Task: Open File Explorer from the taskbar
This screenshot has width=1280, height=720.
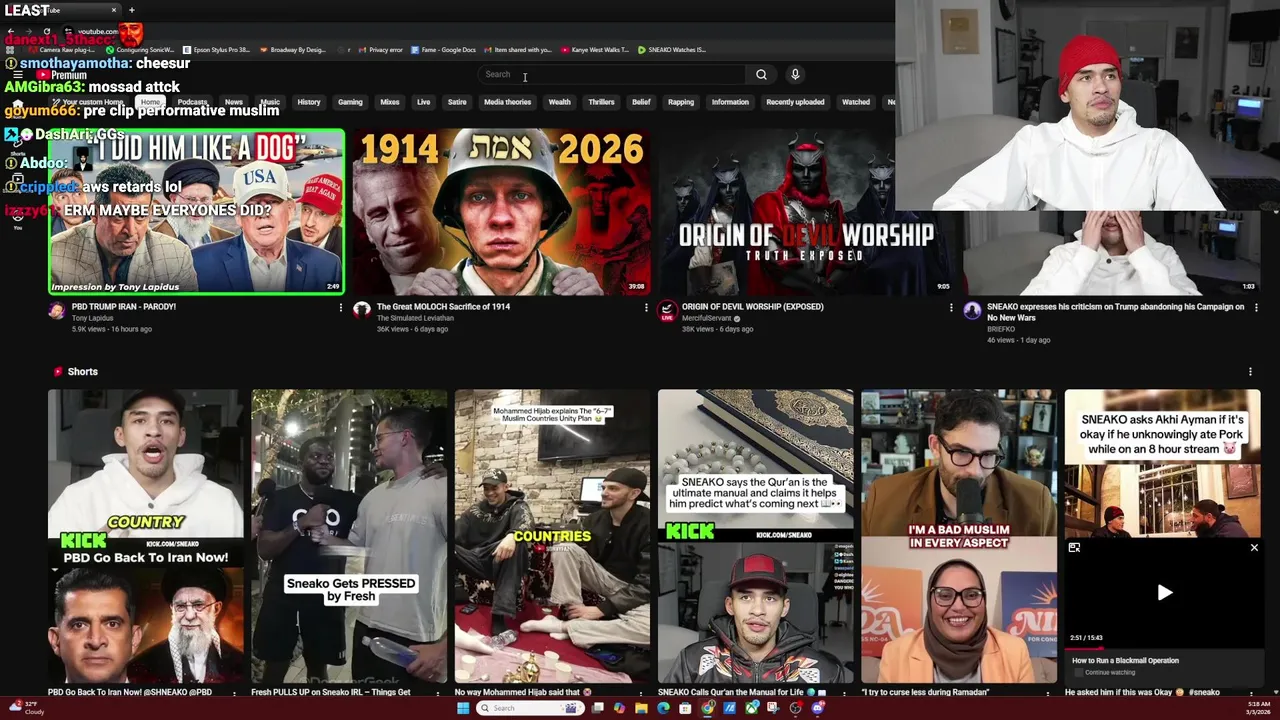Action: (x=641, y=708)
